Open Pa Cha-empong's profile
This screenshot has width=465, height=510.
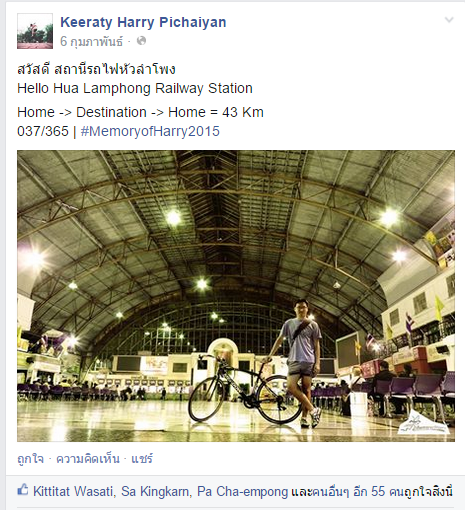pos(242,491)
